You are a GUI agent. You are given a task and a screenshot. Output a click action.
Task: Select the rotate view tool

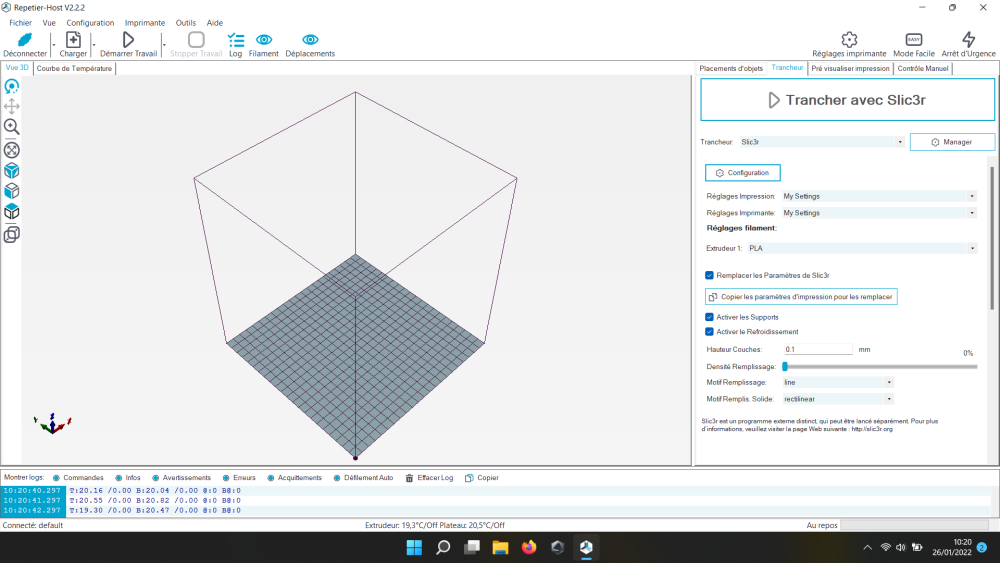11,86
